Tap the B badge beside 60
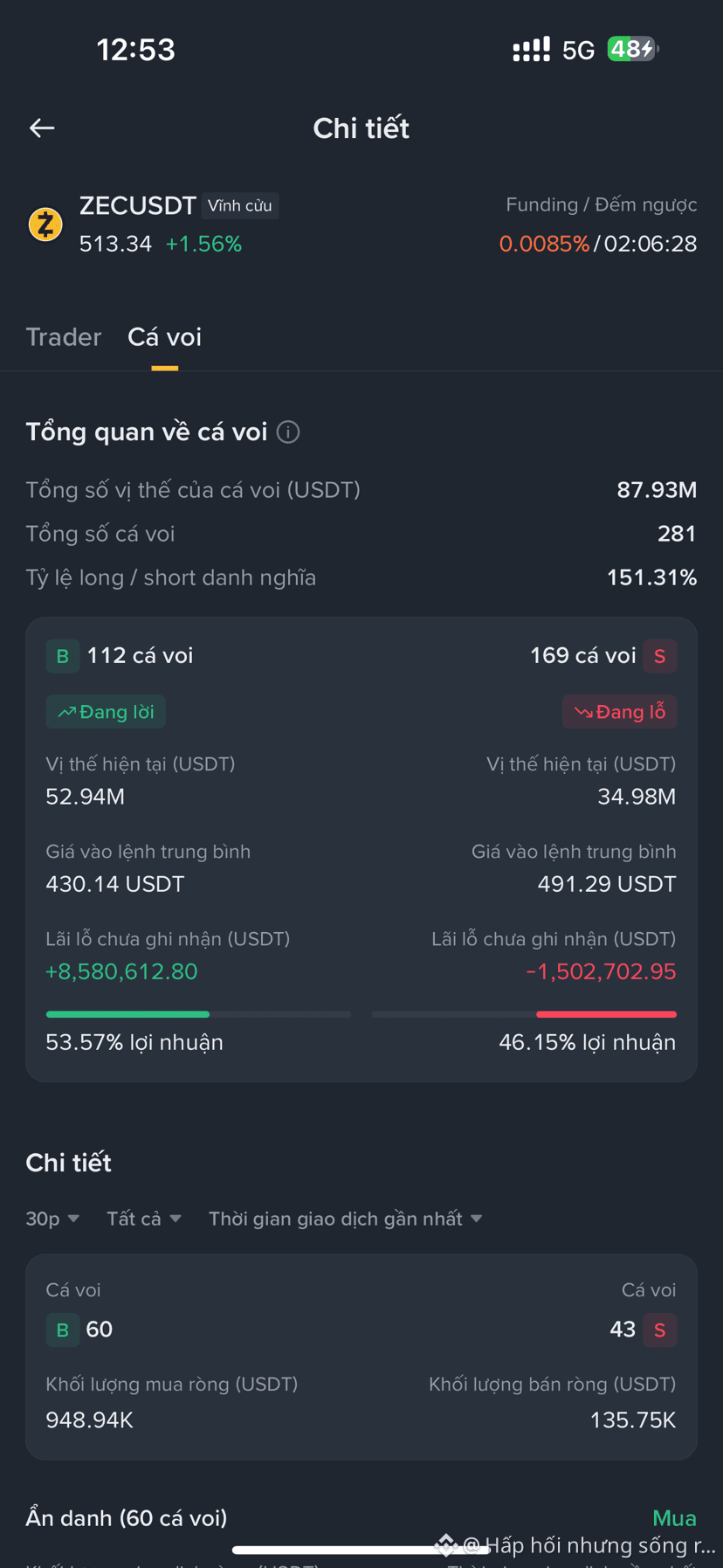This screenshot has width=723, height=1568. pos(63,1330)
